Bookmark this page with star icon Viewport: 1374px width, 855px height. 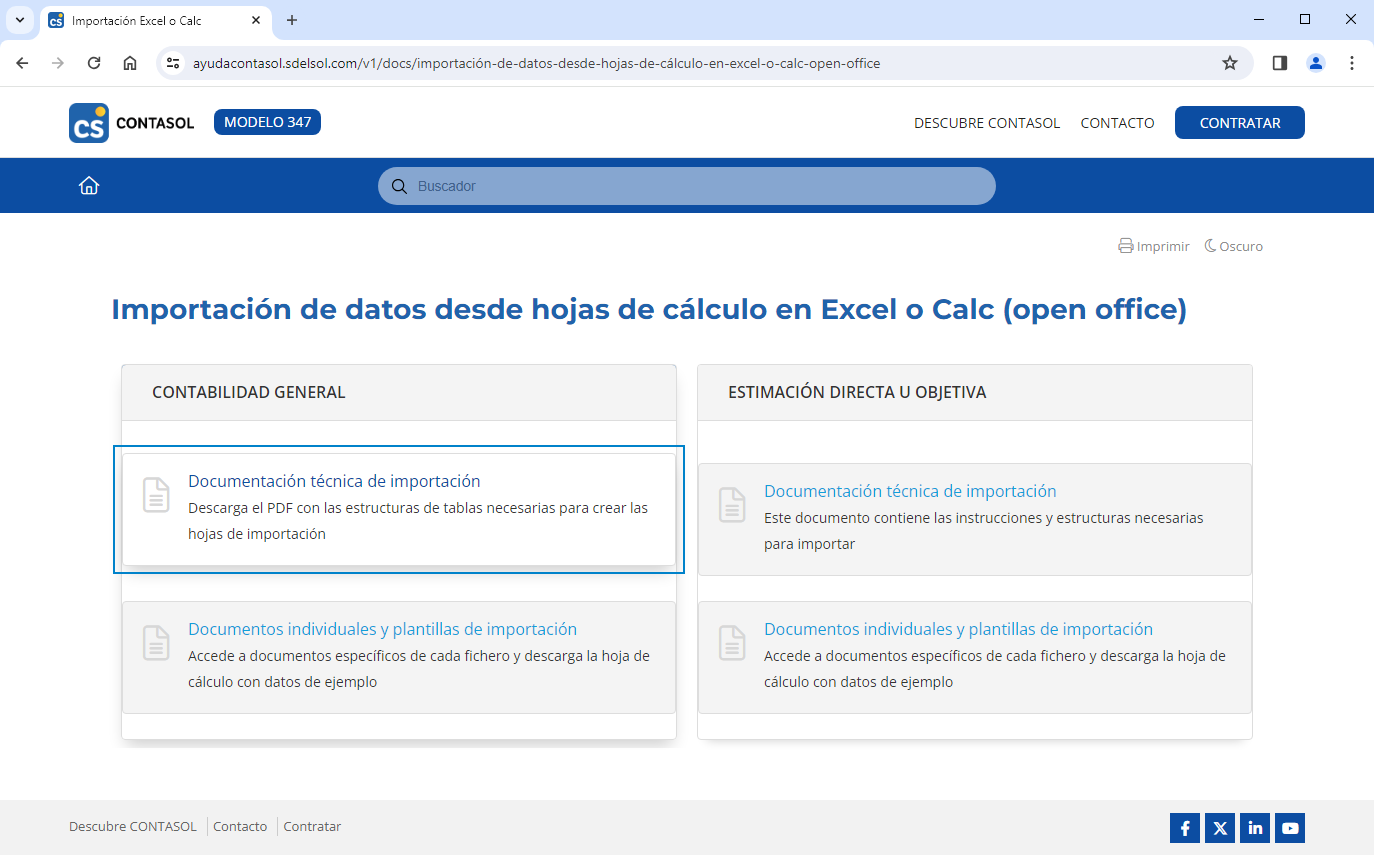(1230, 63)
